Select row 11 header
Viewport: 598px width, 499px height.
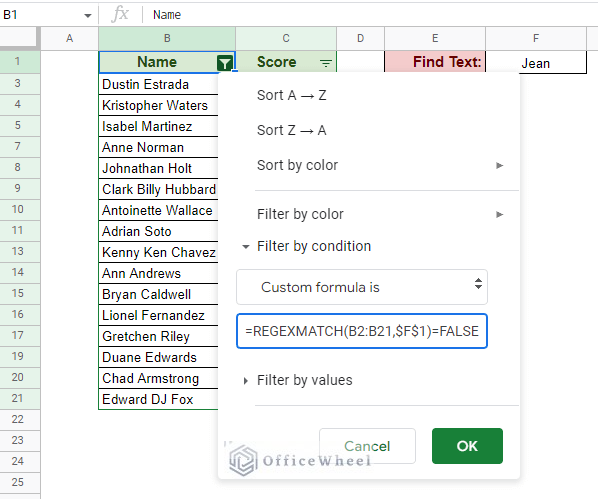20,230
